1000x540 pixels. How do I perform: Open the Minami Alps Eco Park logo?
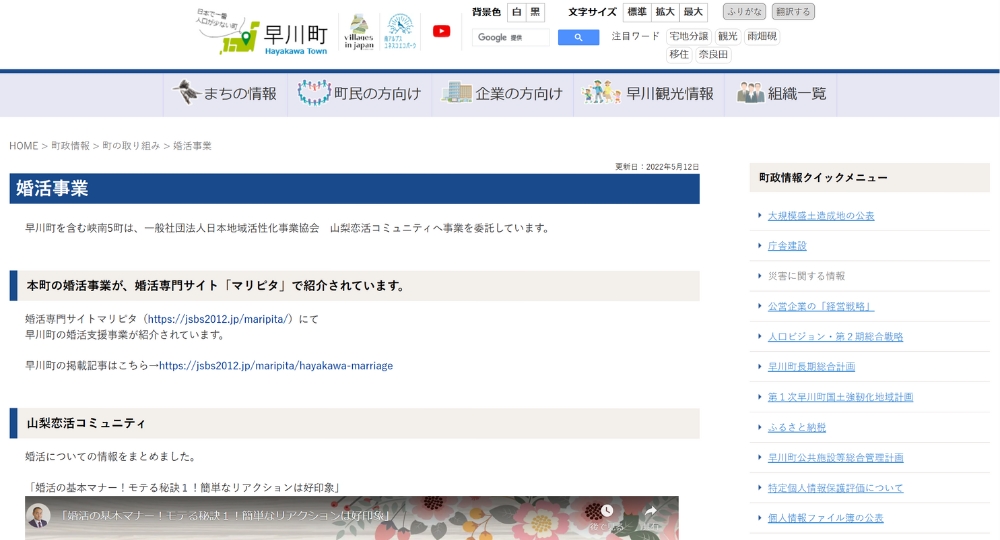click(x=401, y=32)
